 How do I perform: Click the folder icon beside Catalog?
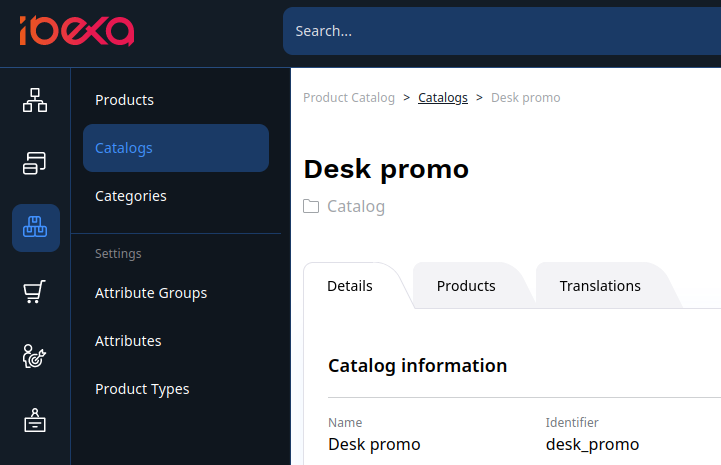[x=311, y=207]
